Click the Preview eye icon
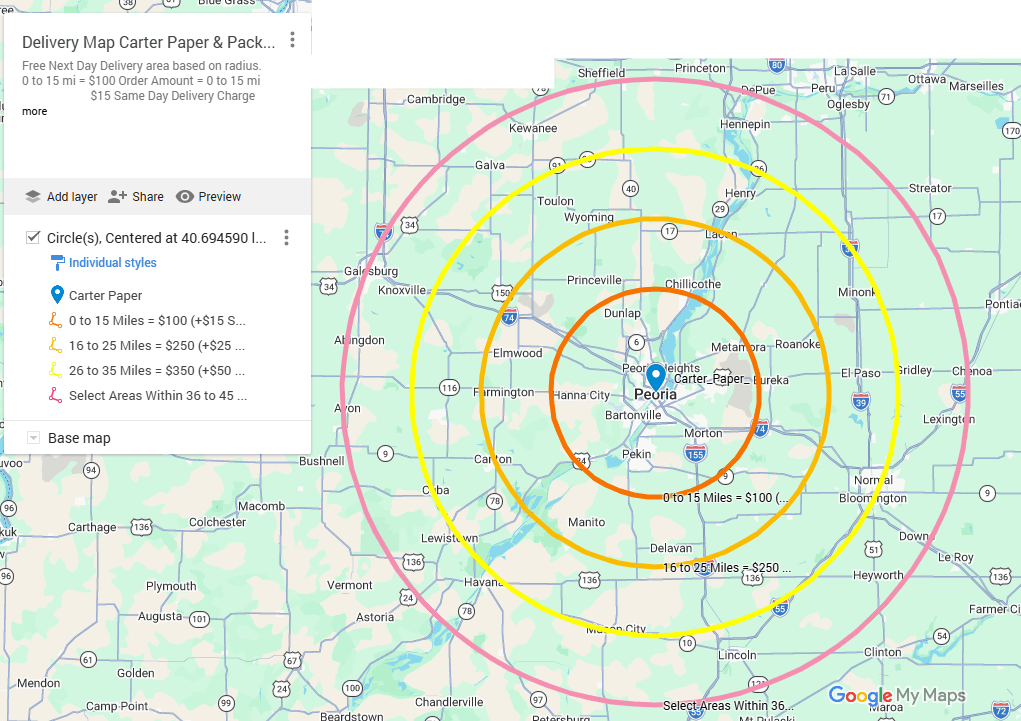 [x=185, y=197]
